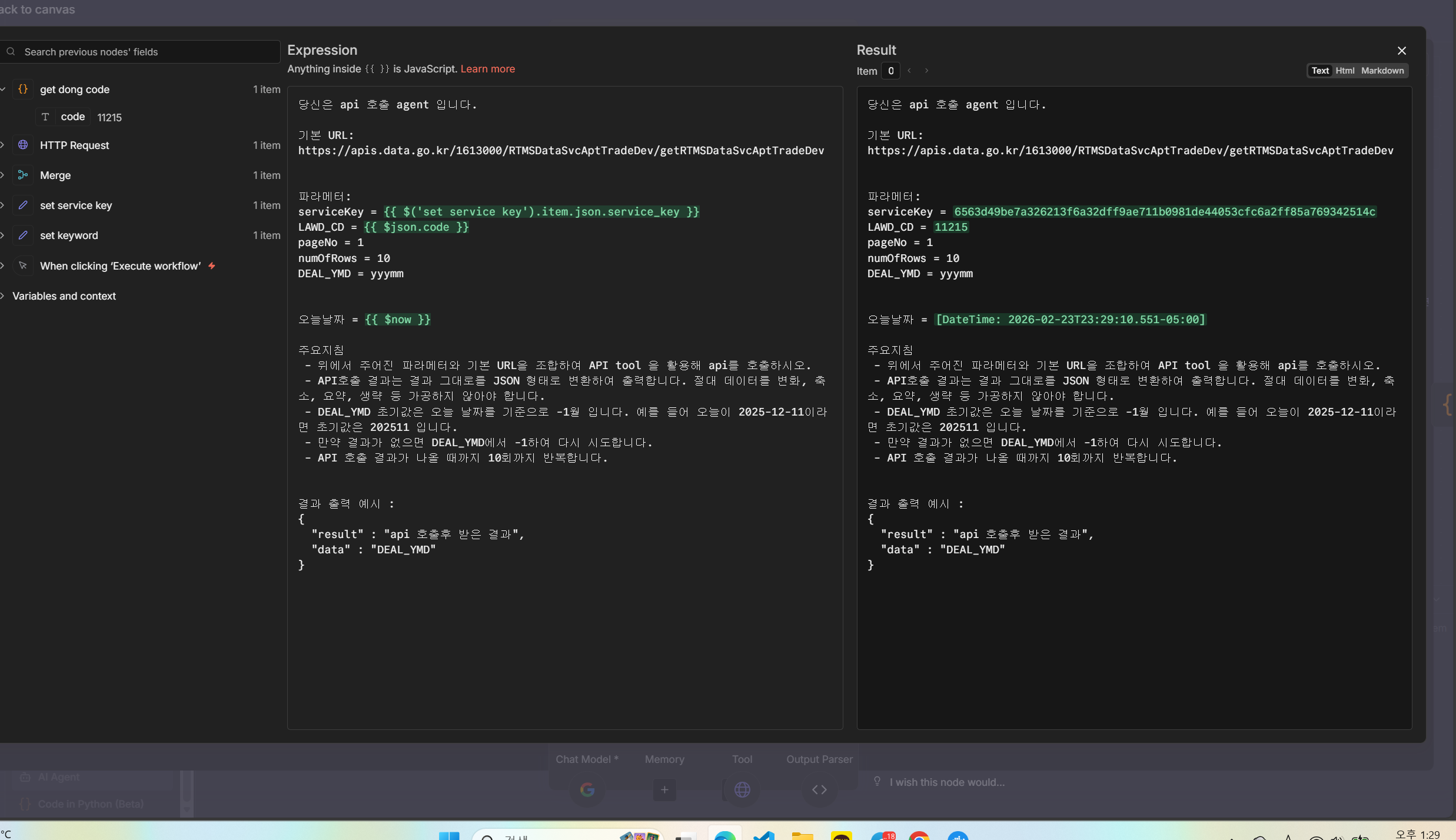Expand the Variables and context section
Image resolution: width=1456 pixels, height=840 pixels.
pyautogui.click(x=3, y=296)
